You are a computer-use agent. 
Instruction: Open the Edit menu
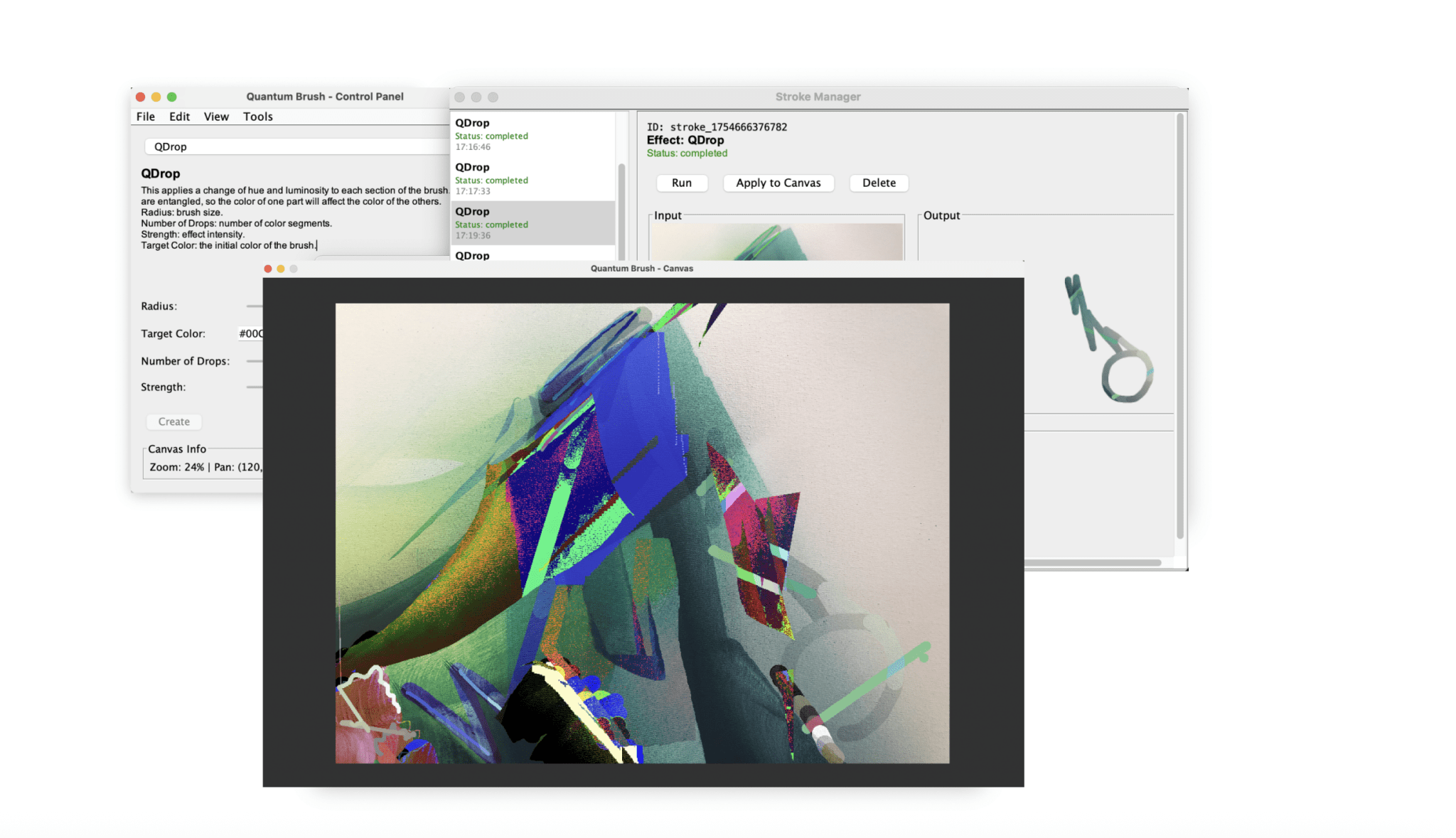178,117
